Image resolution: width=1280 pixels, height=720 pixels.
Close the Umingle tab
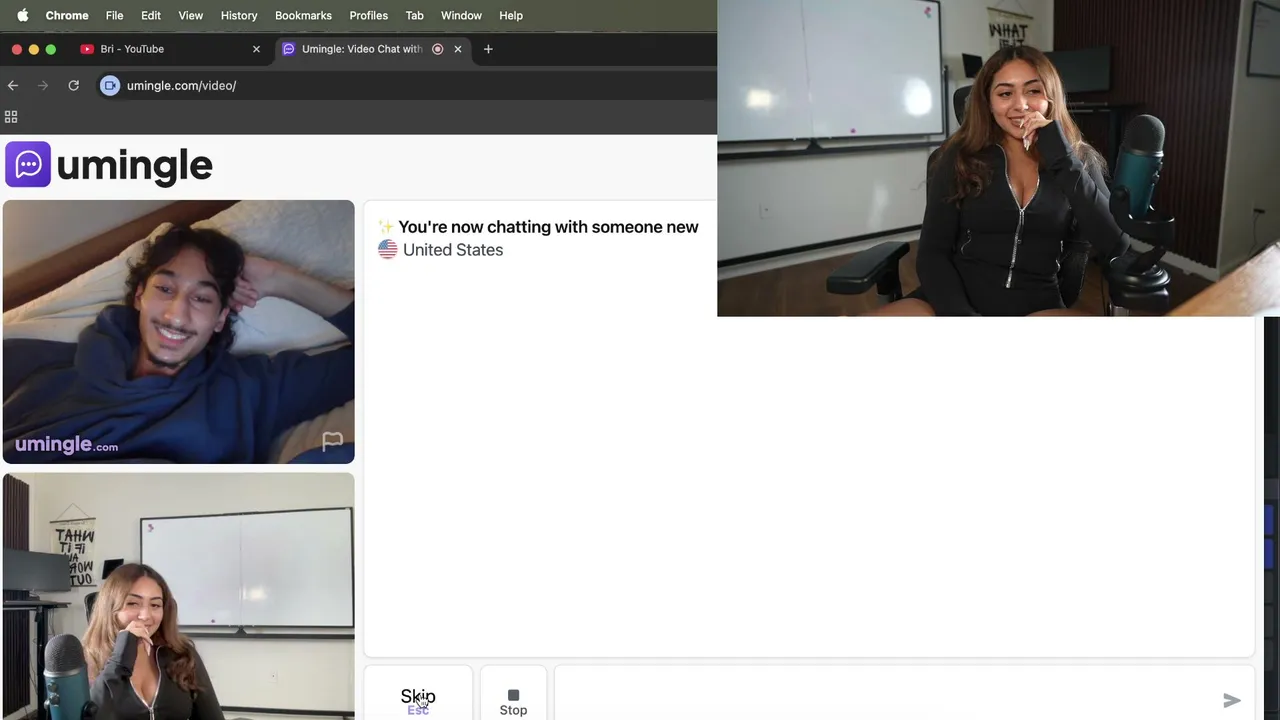pyautogui.click(x=458, y=49)
